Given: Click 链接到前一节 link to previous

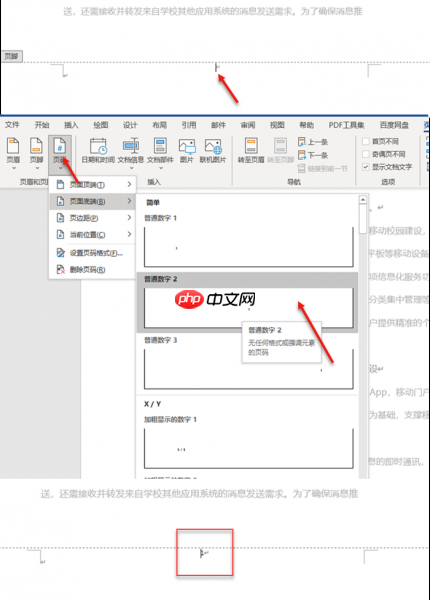Looking at the screenshot, I should [322, 168].
